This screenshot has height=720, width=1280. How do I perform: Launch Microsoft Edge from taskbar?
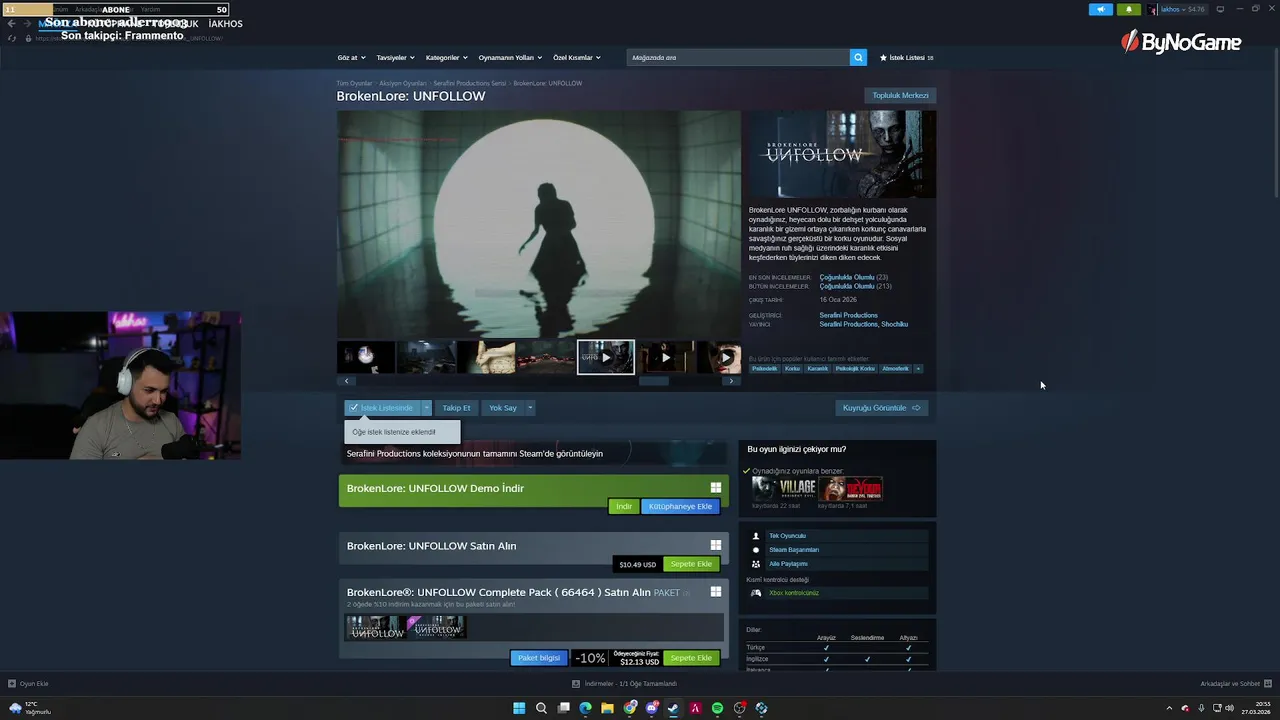[x=585, y=708]
